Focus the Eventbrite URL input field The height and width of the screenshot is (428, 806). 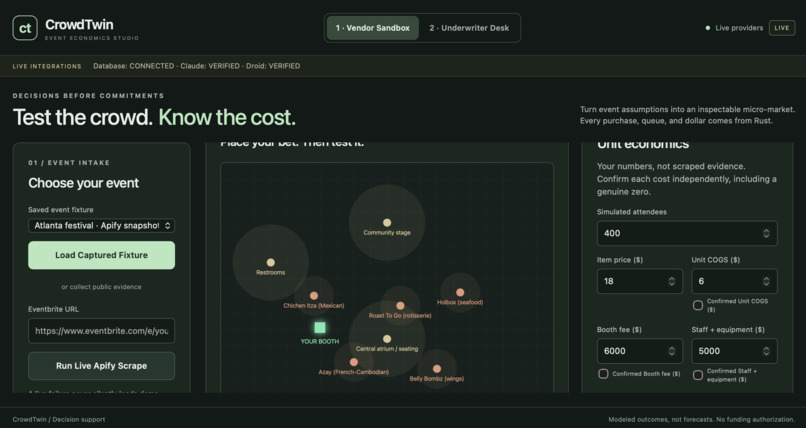click(101, 331)
